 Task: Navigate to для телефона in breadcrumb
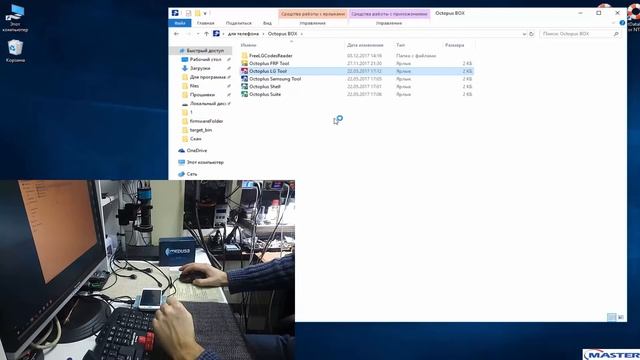coord(243,34)
